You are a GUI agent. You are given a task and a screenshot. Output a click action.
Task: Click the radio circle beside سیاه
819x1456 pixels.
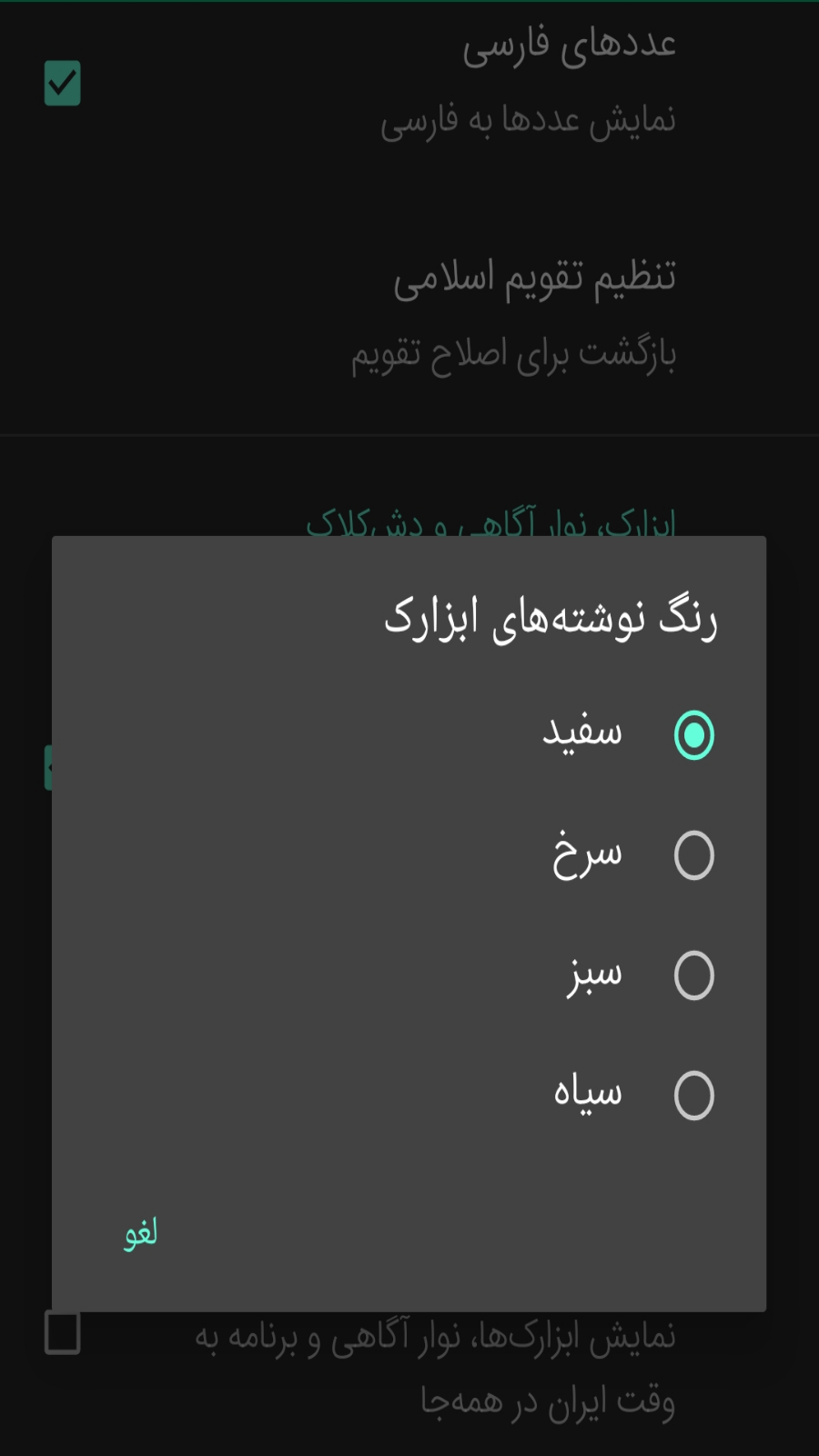[x=694, y=1096]
